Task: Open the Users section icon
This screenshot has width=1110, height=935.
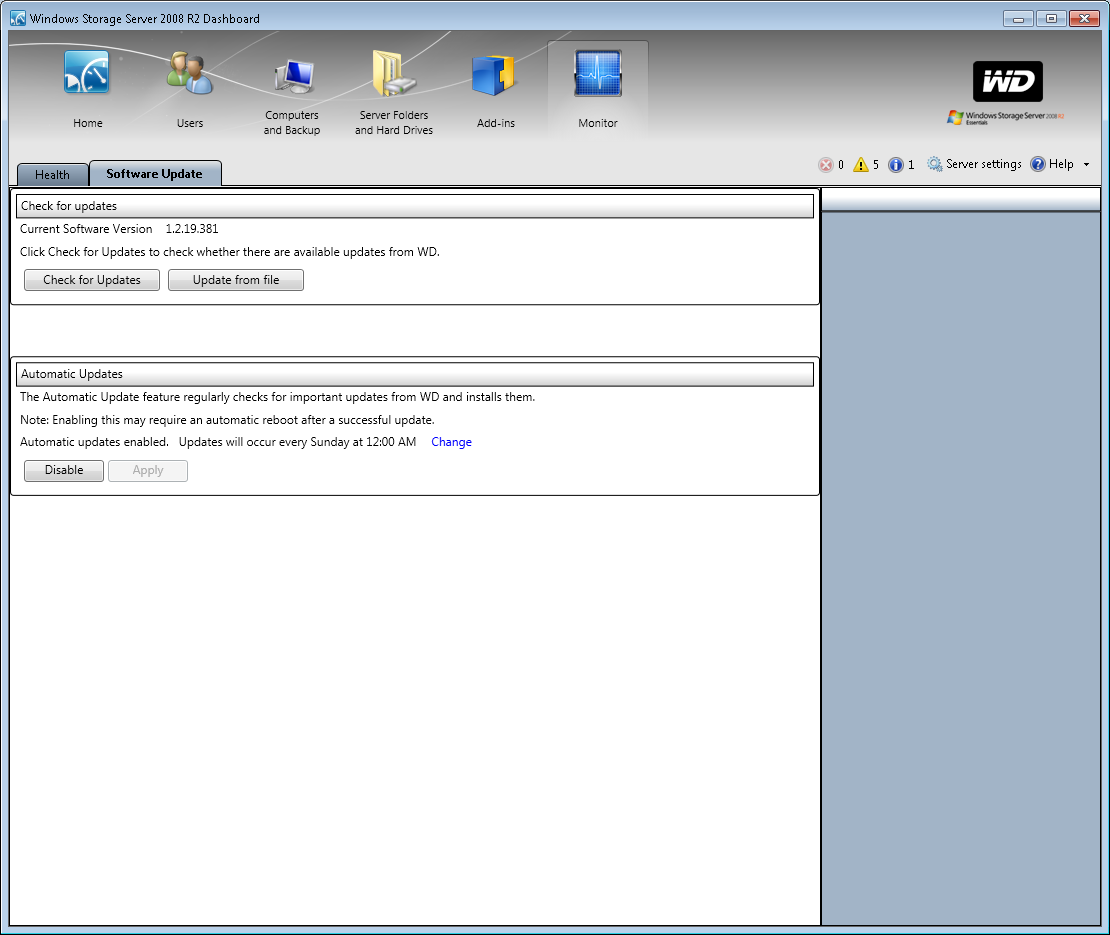Action: pos(190,74)
